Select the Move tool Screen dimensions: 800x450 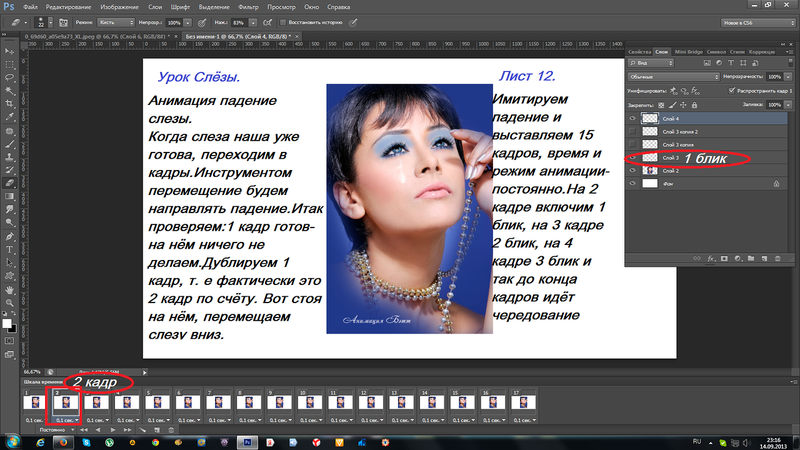click(9, 52)
